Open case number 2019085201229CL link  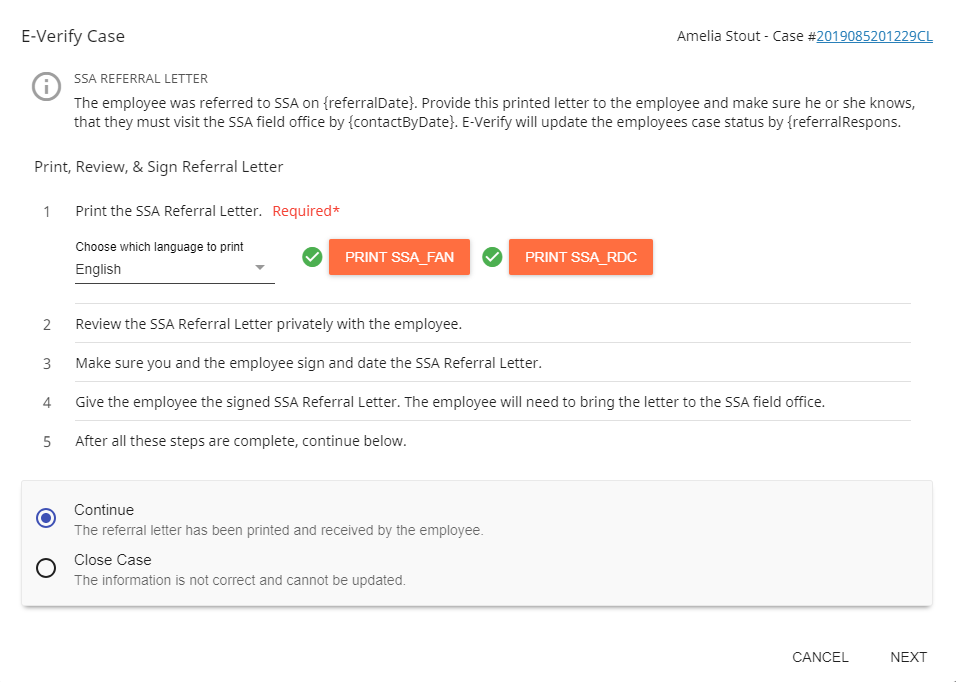click(874, 37)
